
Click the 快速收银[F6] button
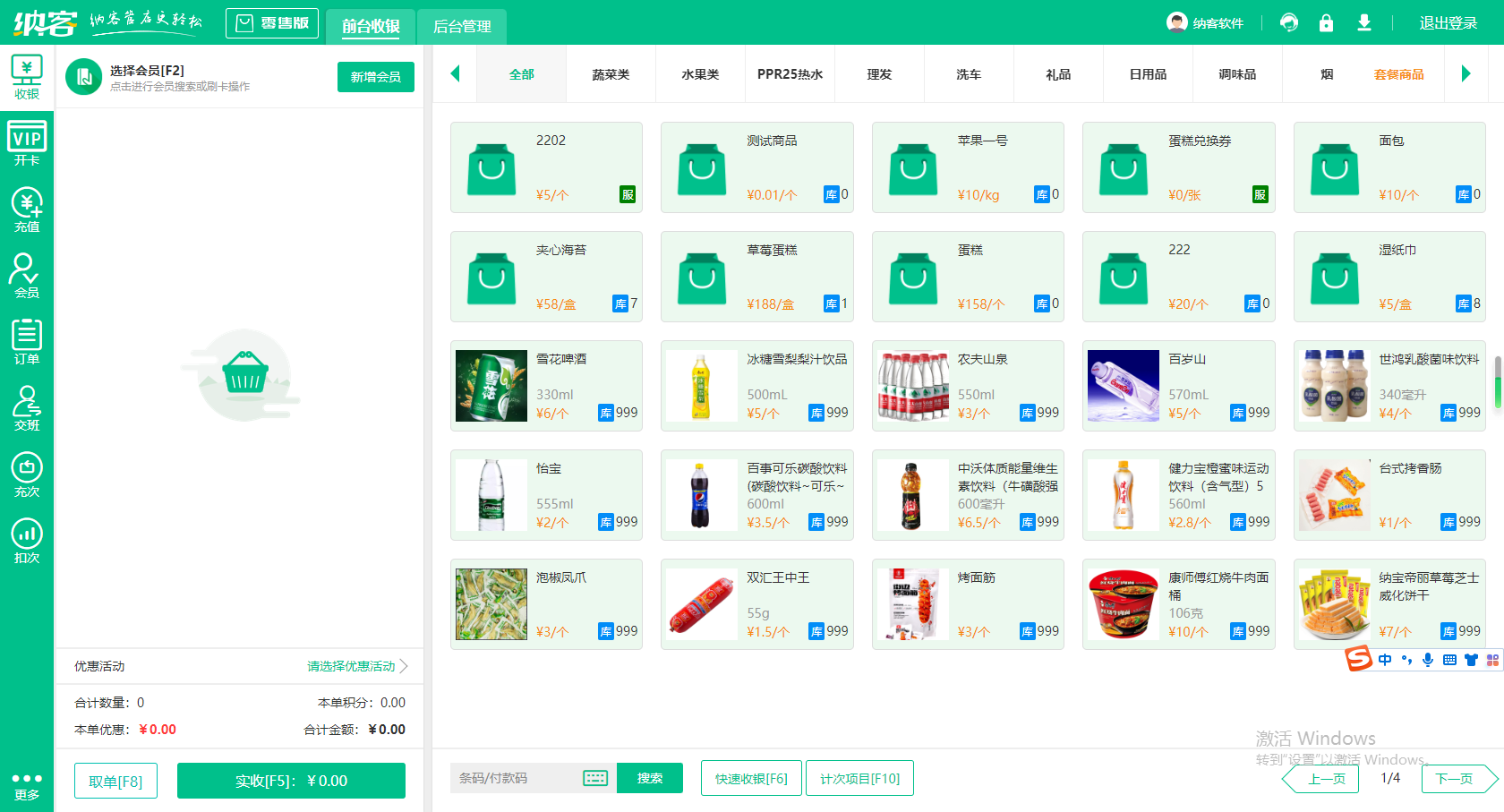751,778
